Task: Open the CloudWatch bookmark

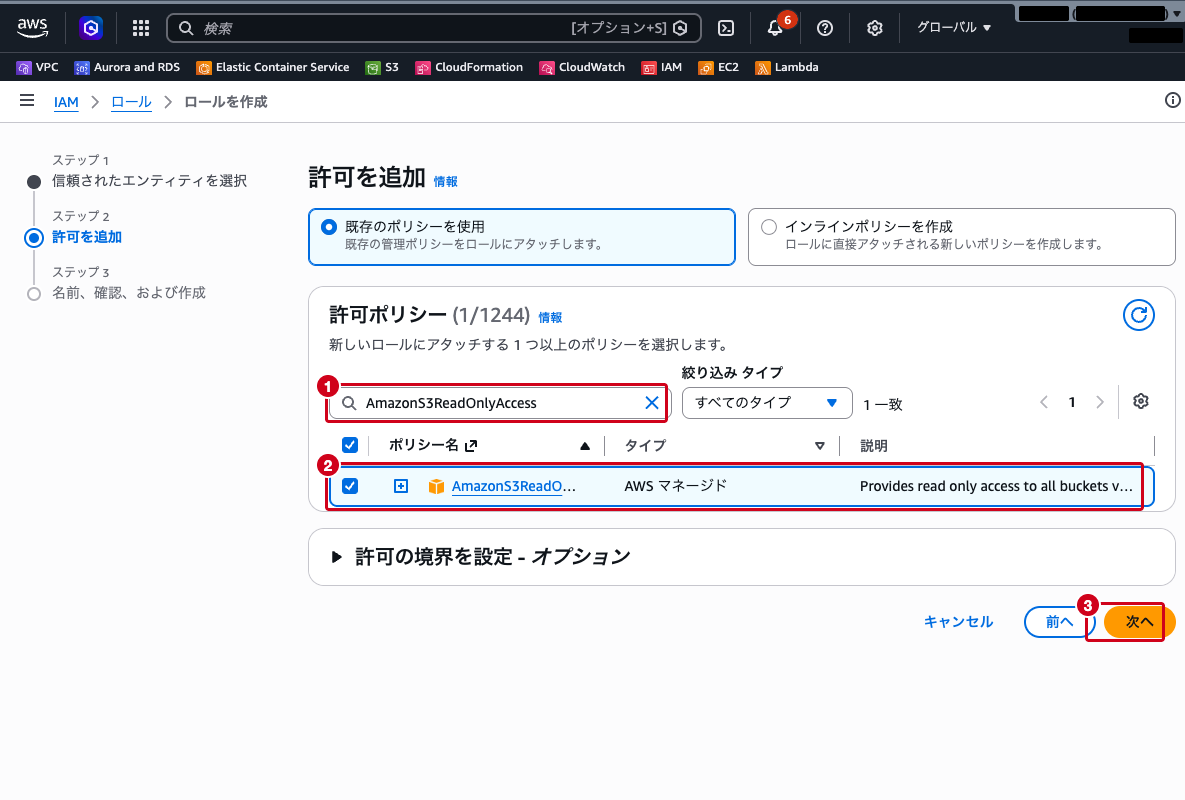Action: (x=582, y=67)
